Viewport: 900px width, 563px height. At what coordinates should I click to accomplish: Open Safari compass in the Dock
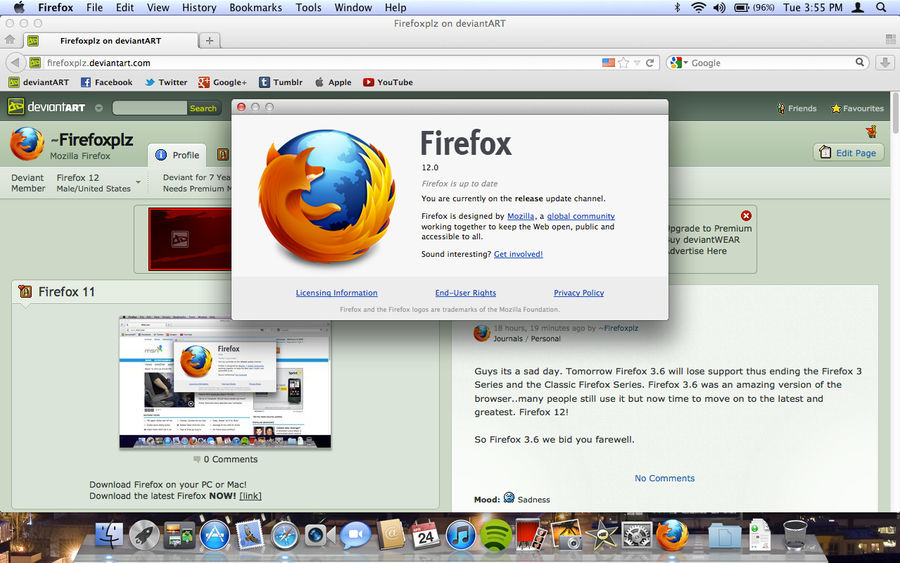pos(285,535)
